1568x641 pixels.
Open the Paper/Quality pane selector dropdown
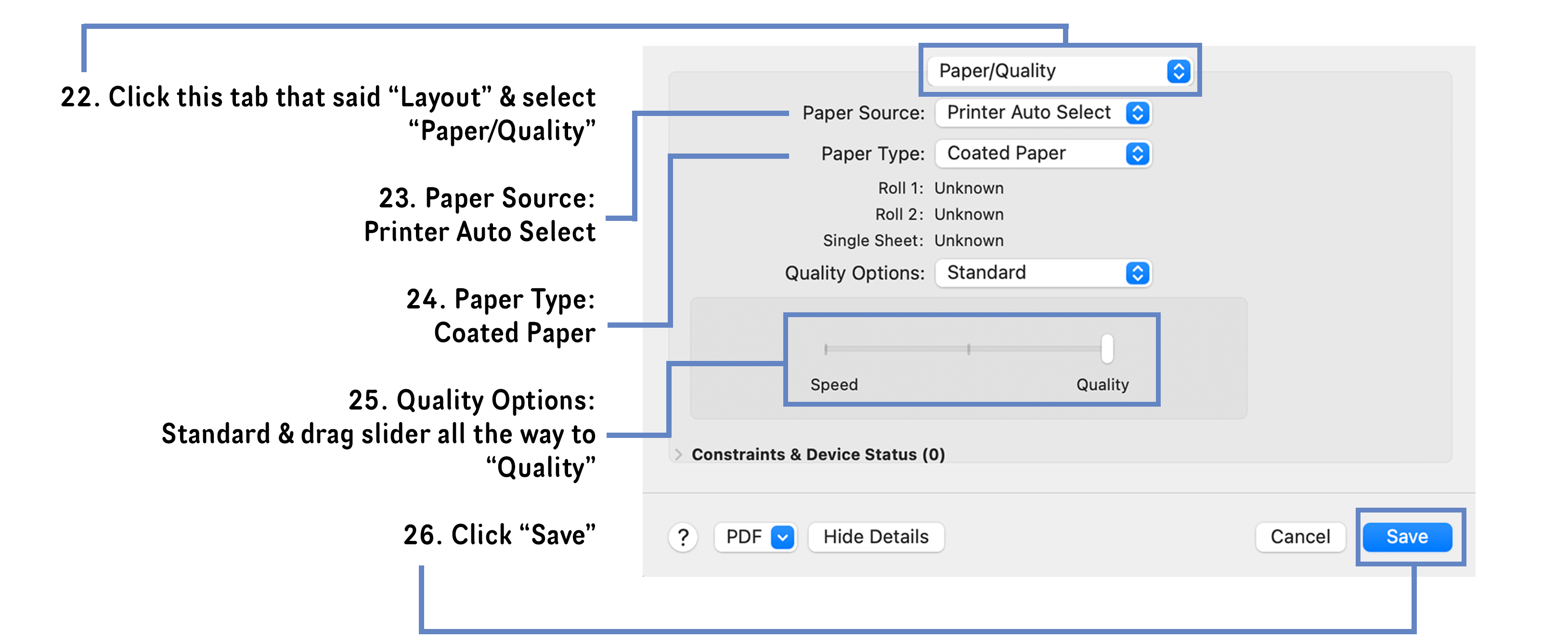(x=1059, y=71)
